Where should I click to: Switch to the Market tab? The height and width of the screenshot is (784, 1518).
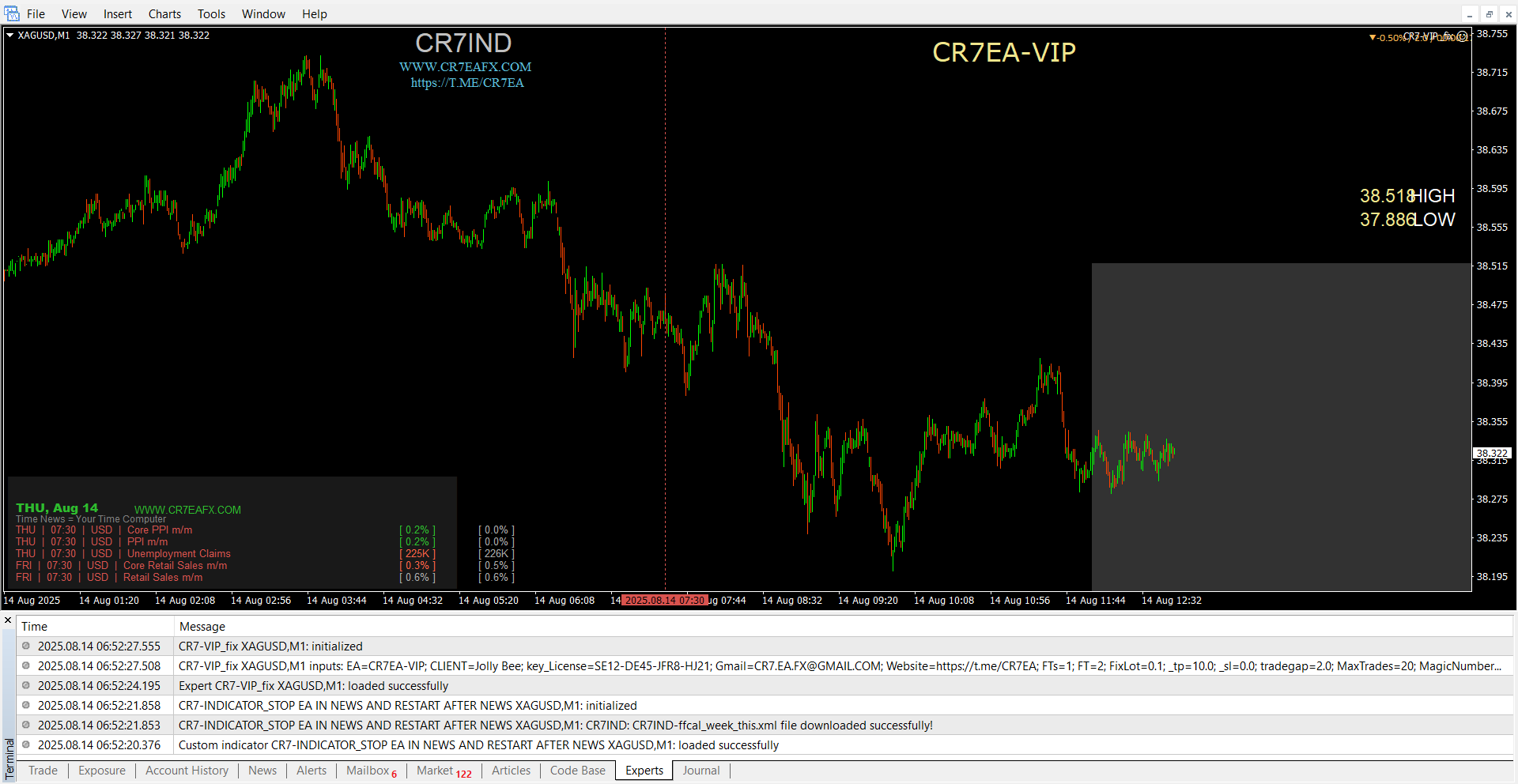pyautogui.click(x=444, y=771)
